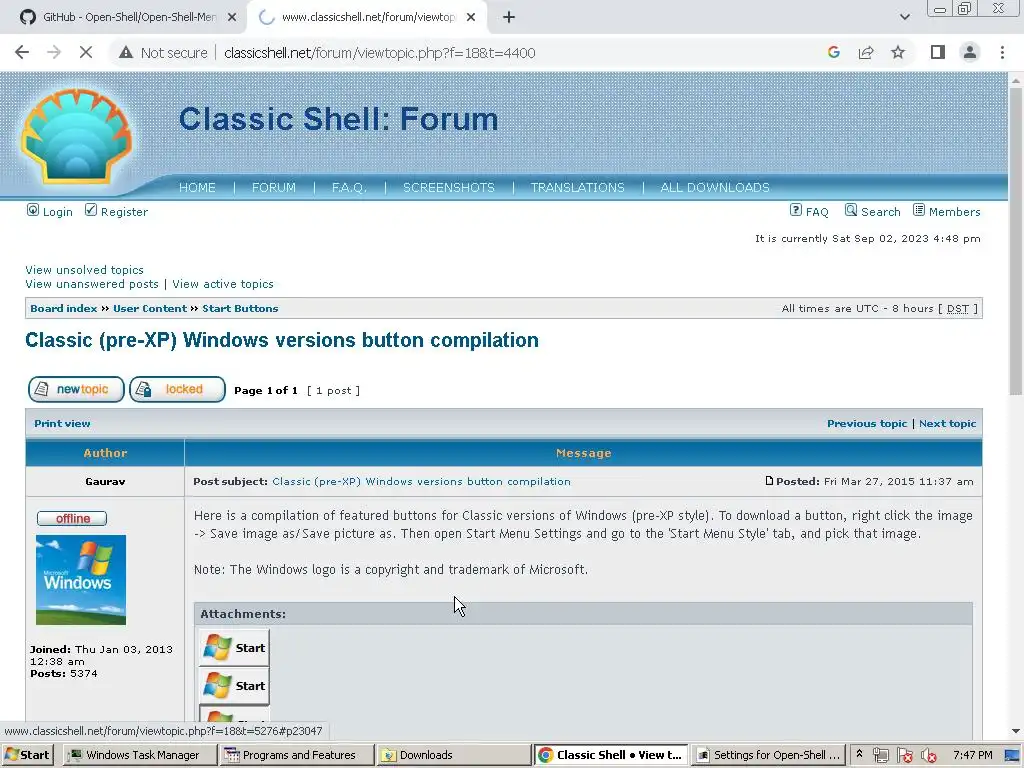This screenshot has width=1024, height=768.
Task: Bookmark this page with the star icon
Action: point(898,52)
